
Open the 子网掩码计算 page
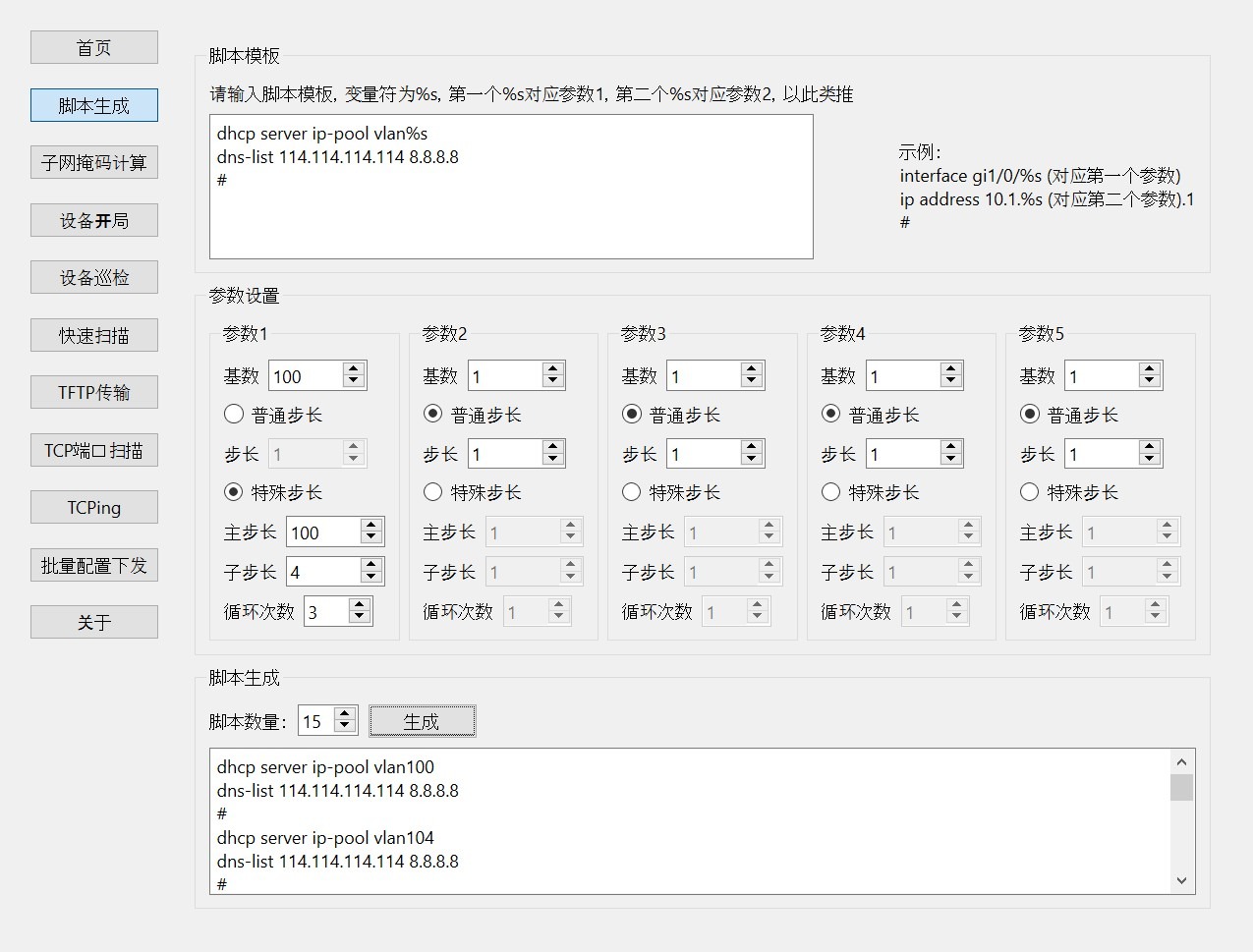[x=94, y=163]
